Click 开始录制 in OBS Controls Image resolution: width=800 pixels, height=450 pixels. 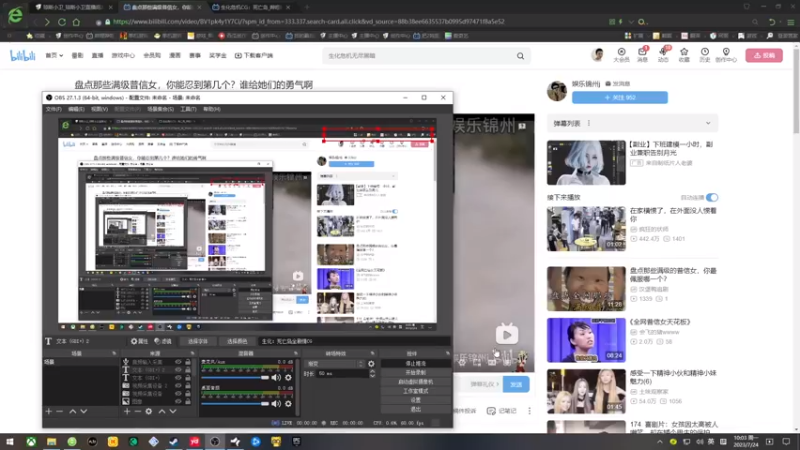click(x=415, y=373)
